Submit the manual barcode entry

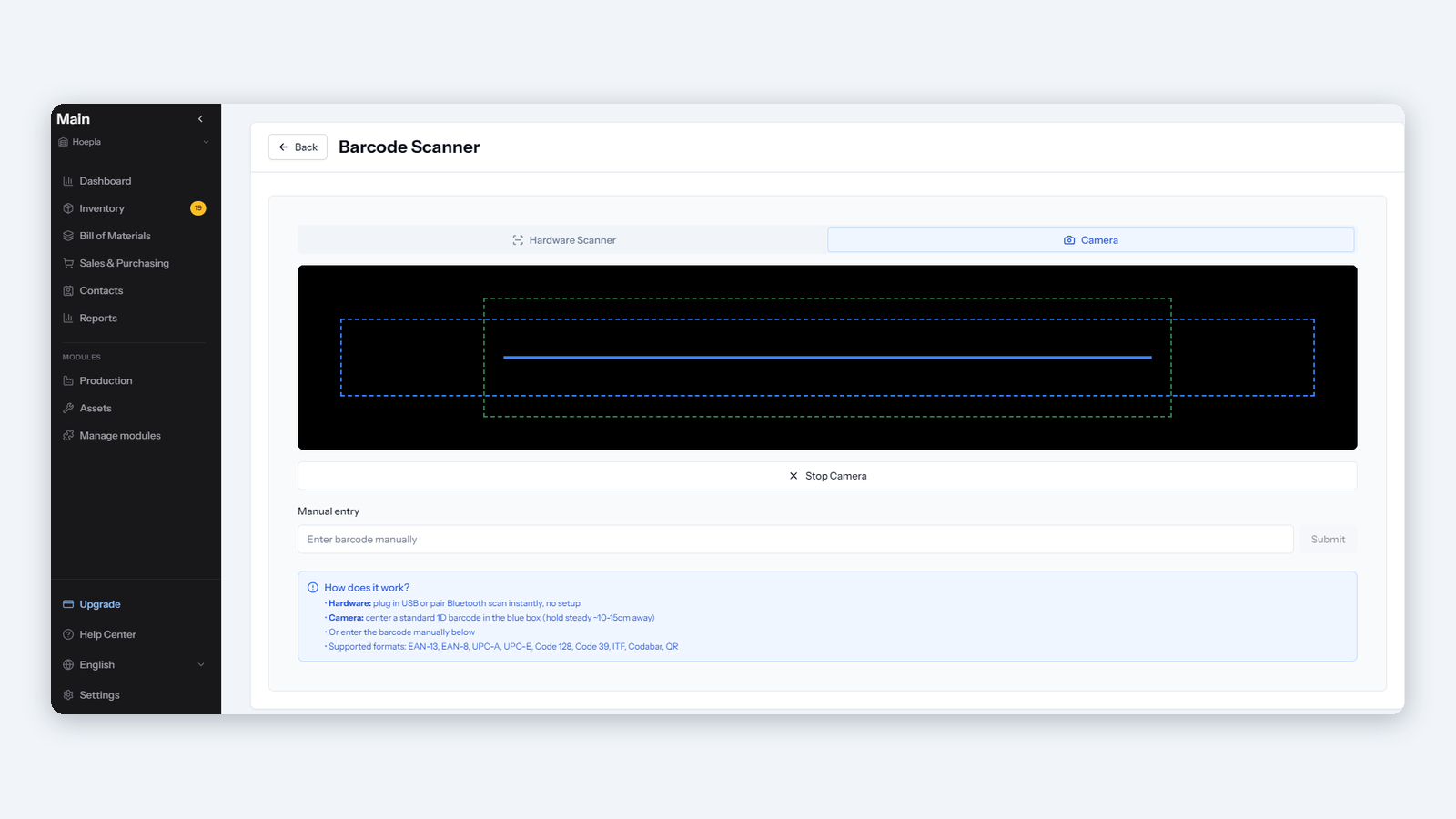(x=1328, y=540)
